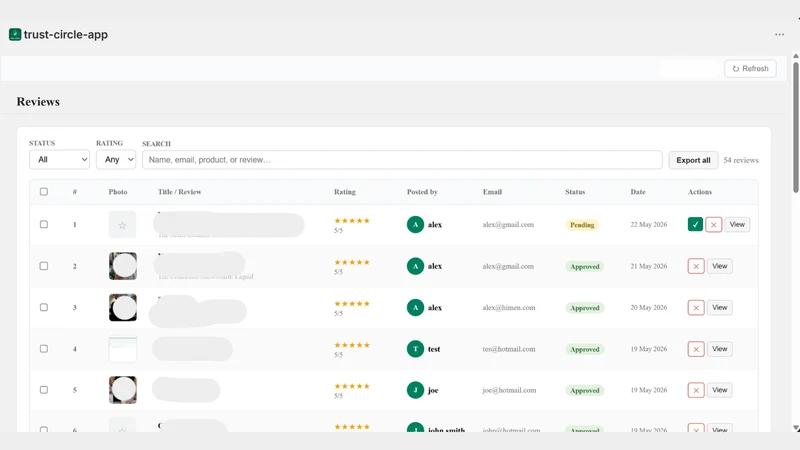
Task: Approve the pending review with green checkmark
Action: click(695, 224)
